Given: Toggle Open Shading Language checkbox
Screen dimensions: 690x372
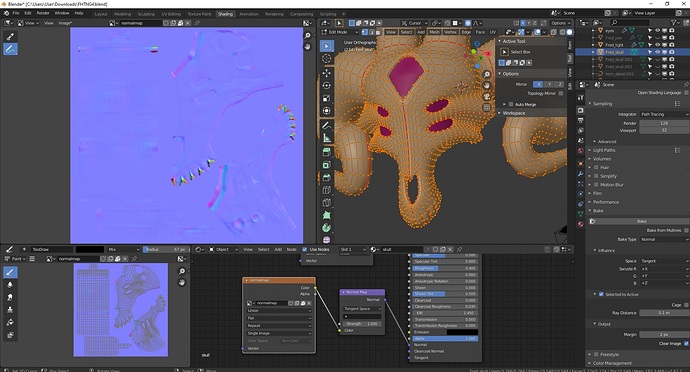Looking at the screenshot, I should [686, 93].
